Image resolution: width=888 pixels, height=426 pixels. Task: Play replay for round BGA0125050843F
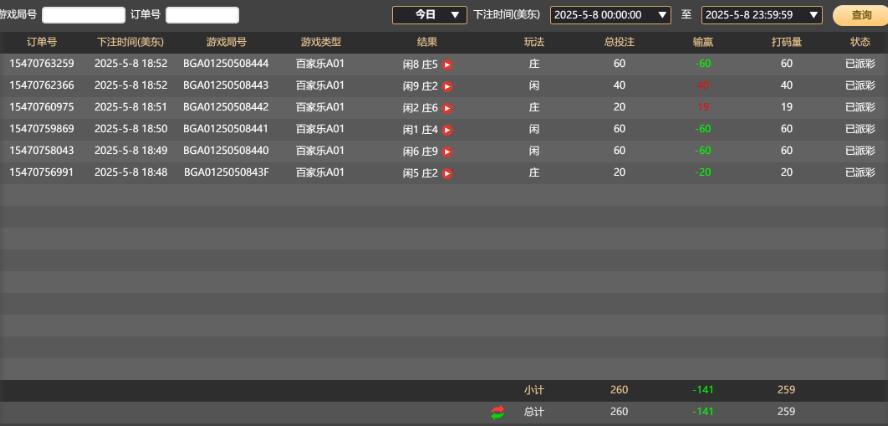447,174
